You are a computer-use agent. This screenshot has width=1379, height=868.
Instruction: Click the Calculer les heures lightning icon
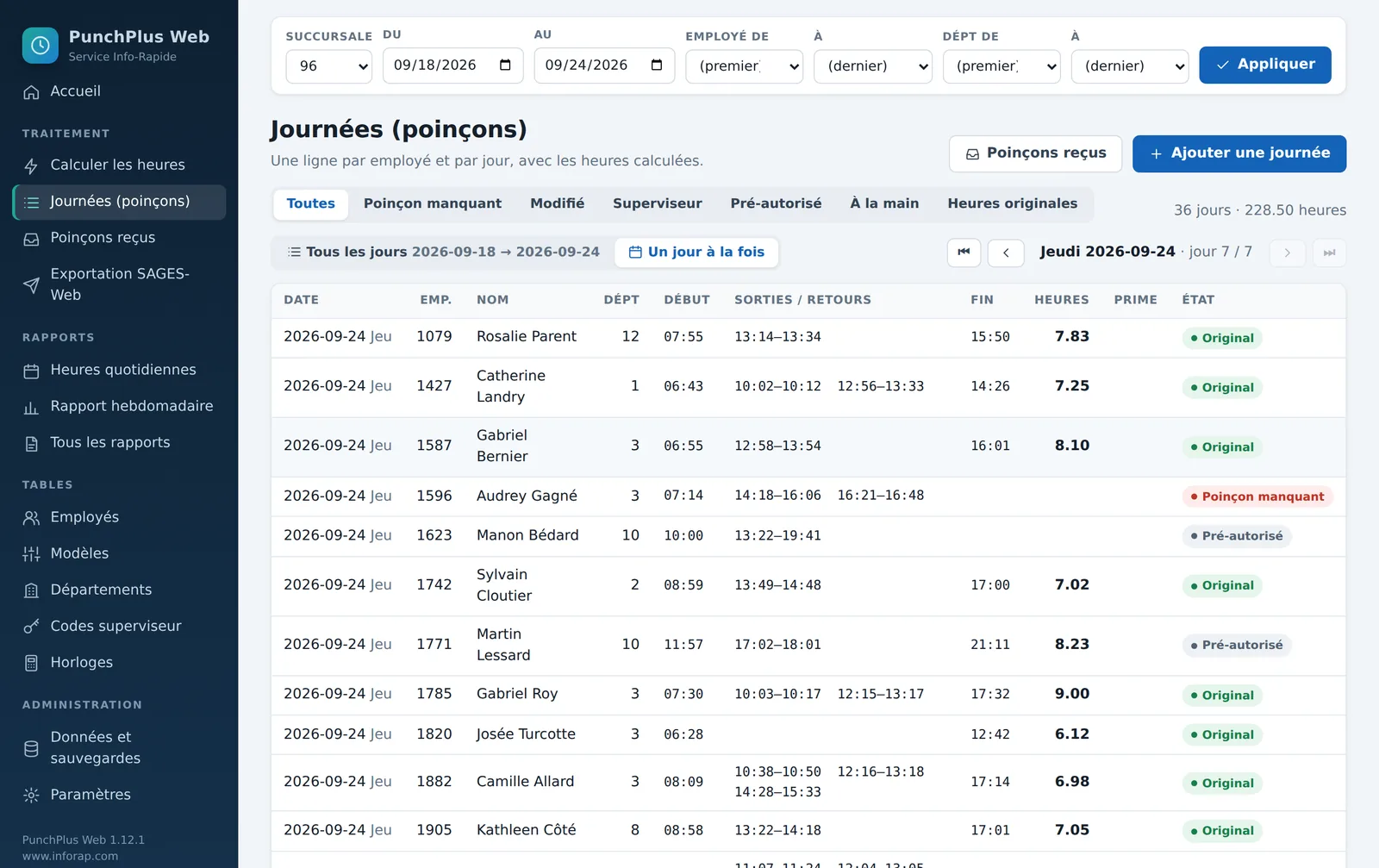click(31, 165)
